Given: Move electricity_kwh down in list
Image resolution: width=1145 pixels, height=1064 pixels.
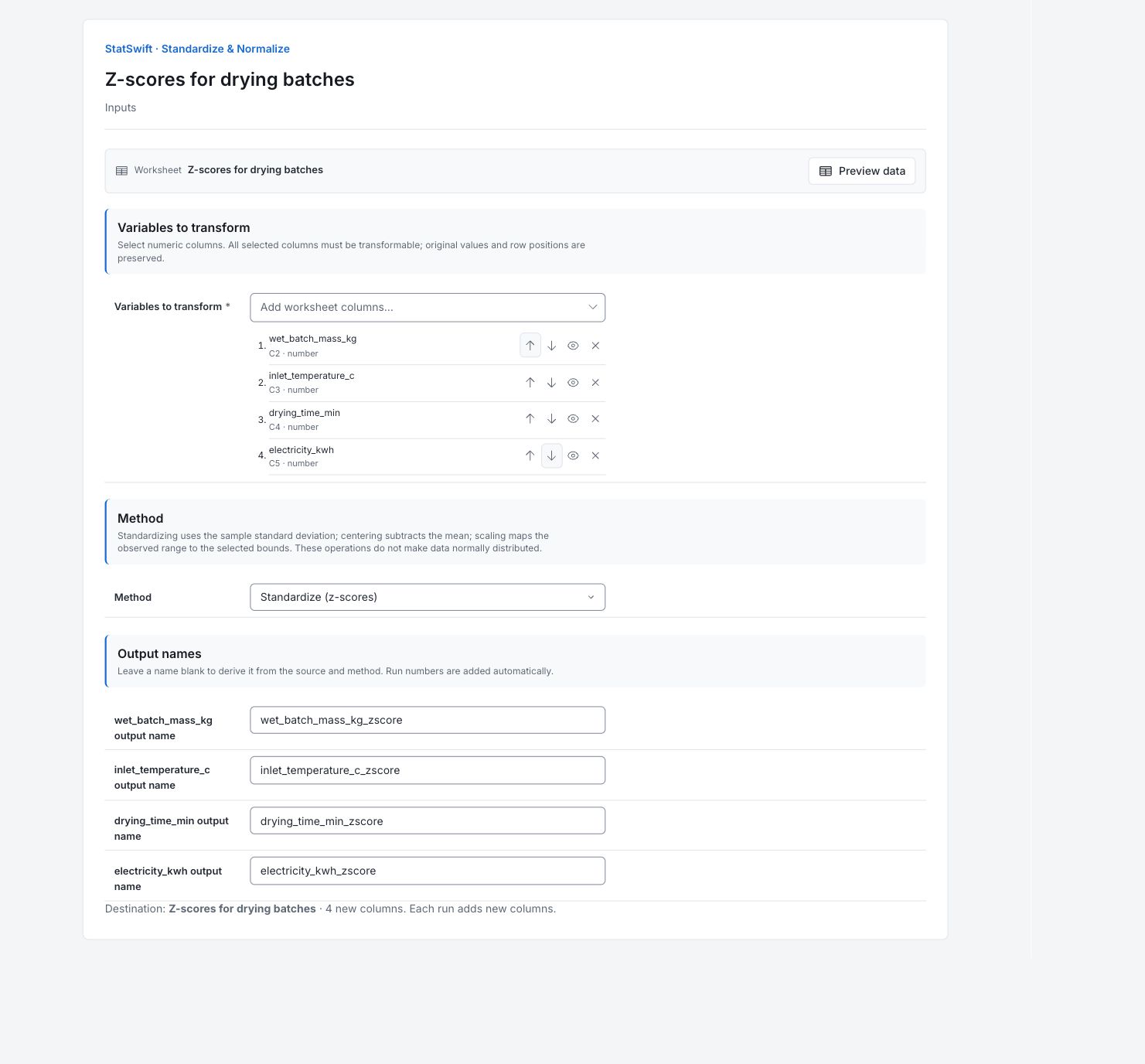Looking at the screenshot, I should pyautogui.click(x=552, y=455).
